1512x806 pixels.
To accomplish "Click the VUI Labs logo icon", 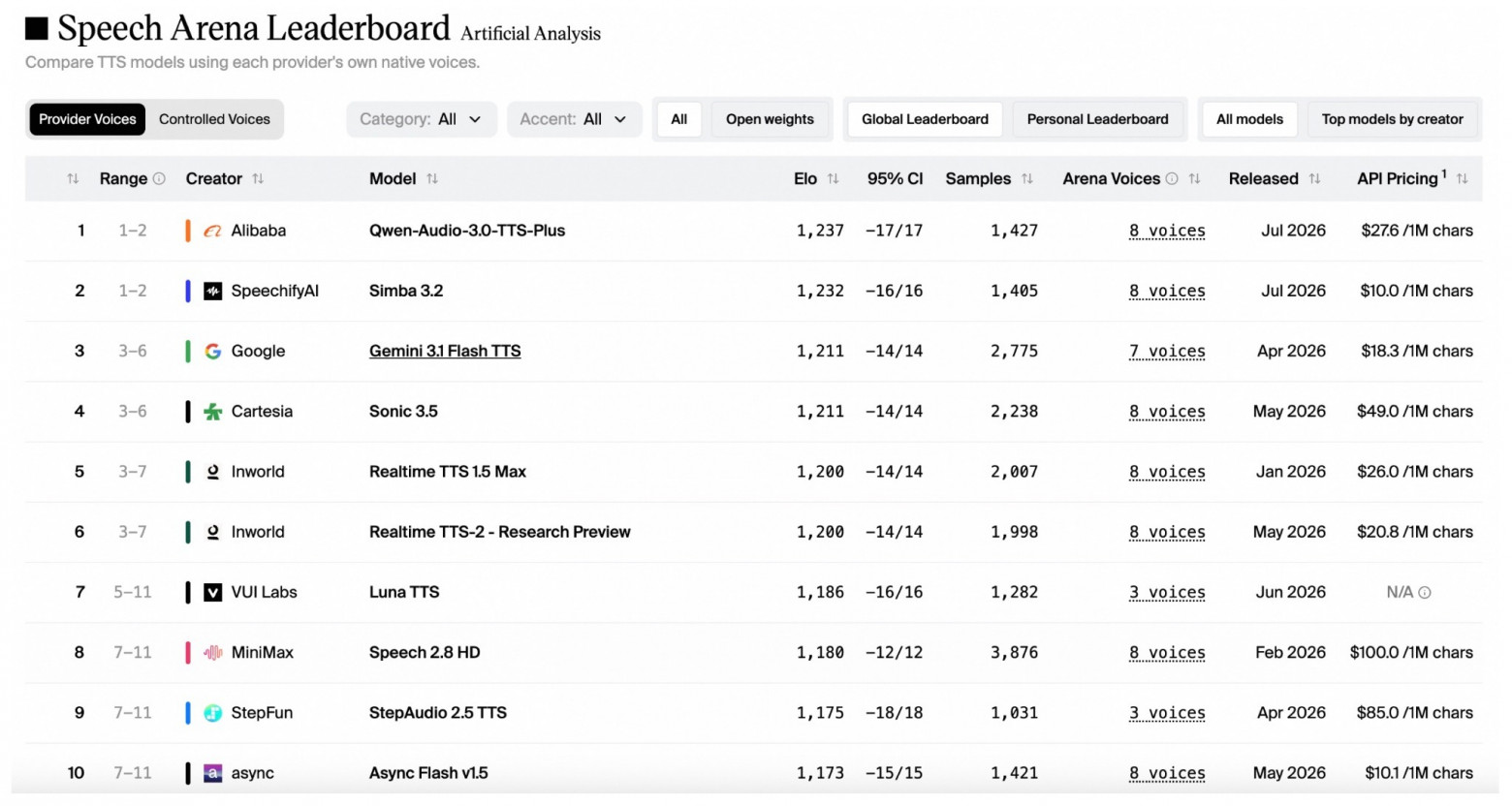I will (212, 592).
